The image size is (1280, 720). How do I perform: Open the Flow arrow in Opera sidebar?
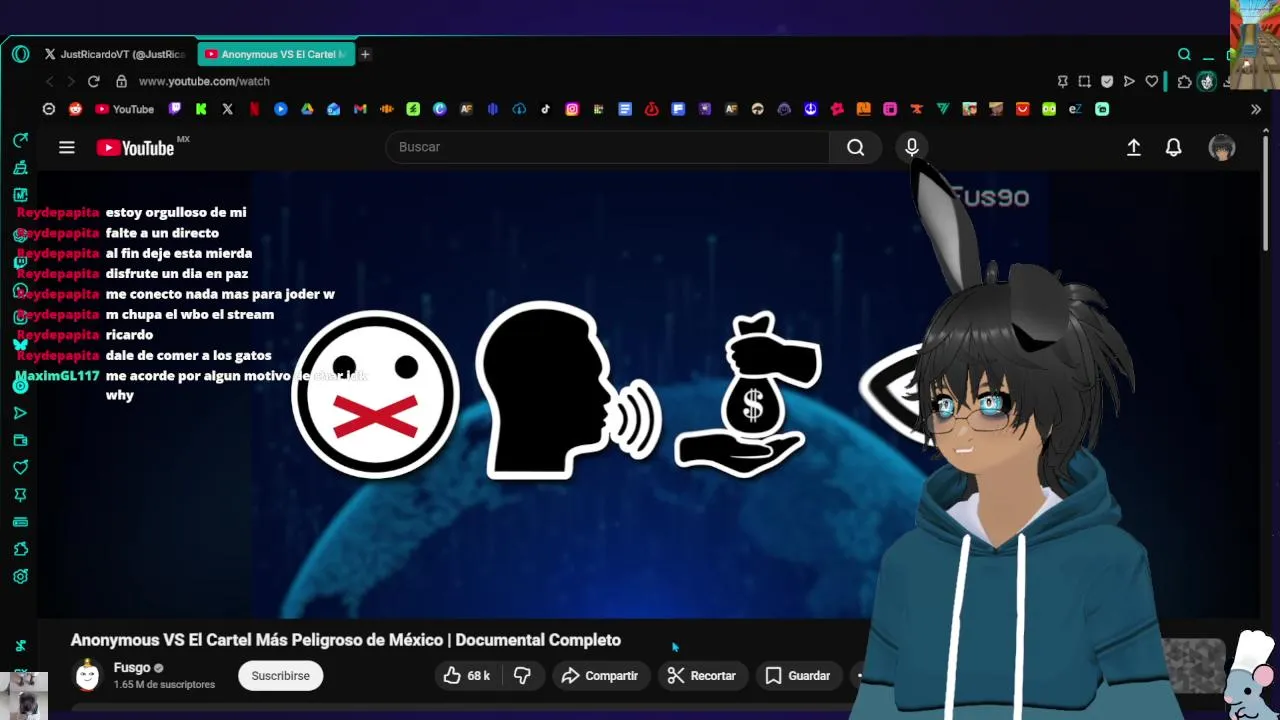point(20,413)
